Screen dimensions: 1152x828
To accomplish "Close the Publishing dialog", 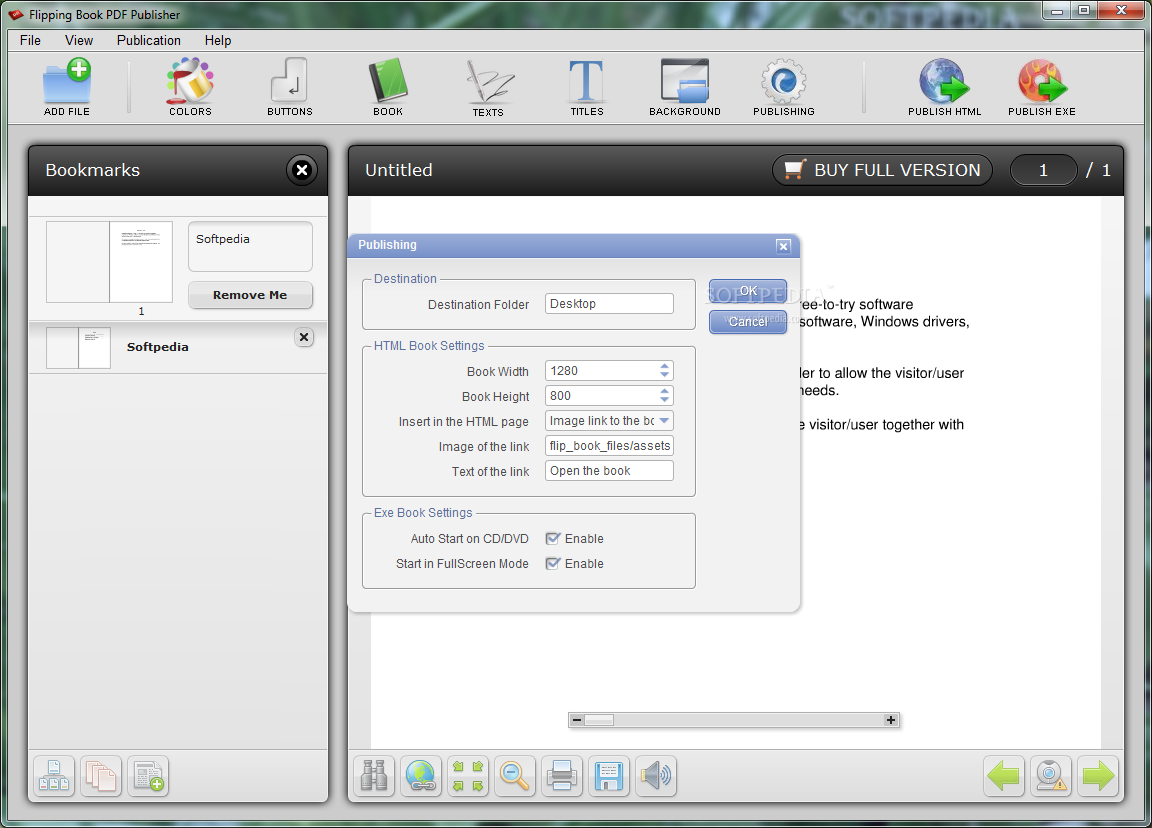I will (783, 246).
